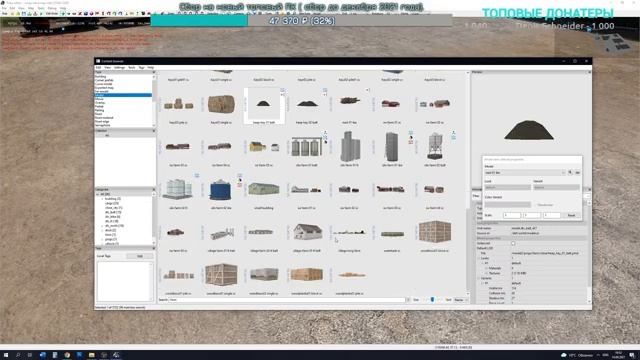This screenshot has width=640, height=360.
Task: Click in the local tags text box
Action: (x=124, y=282)
